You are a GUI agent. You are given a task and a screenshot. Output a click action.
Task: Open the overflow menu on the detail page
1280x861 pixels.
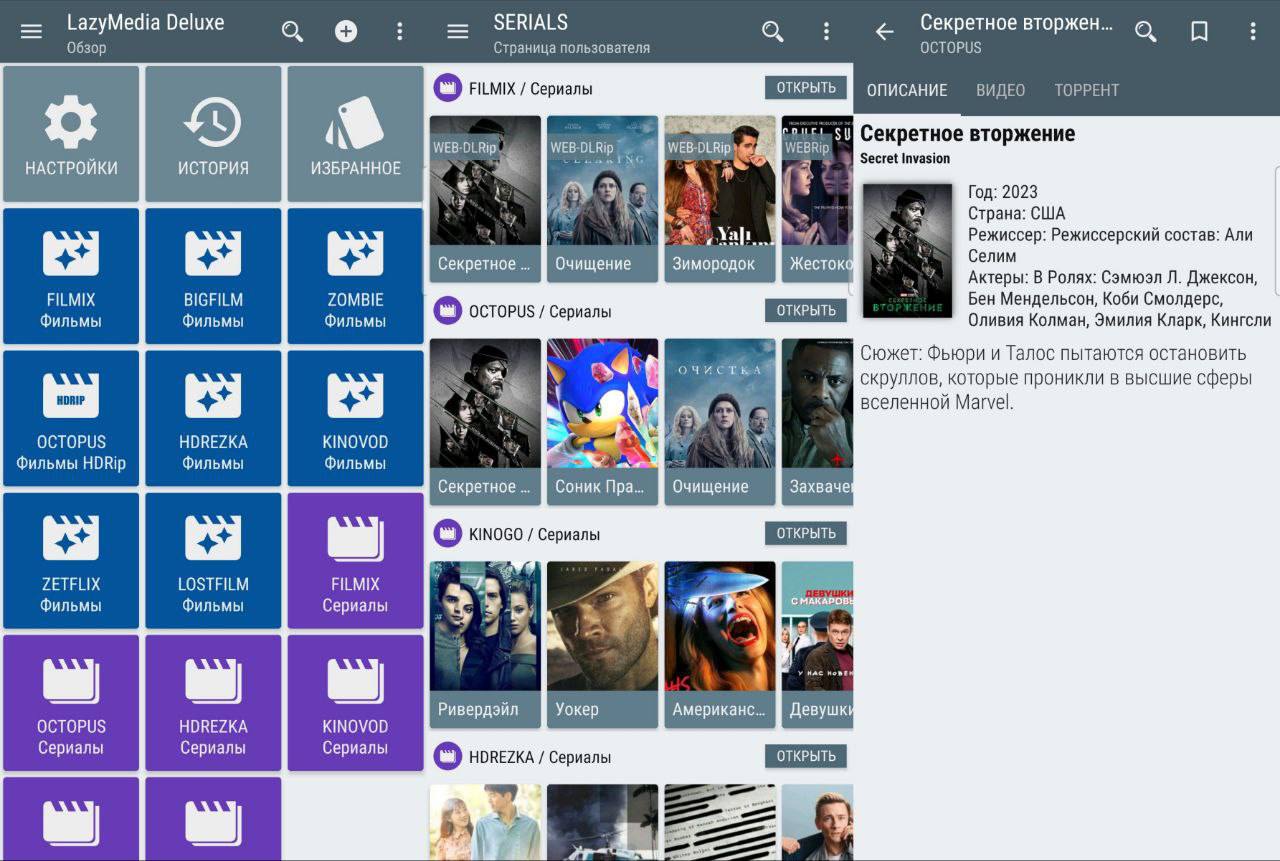click(x=1252, y=31)
